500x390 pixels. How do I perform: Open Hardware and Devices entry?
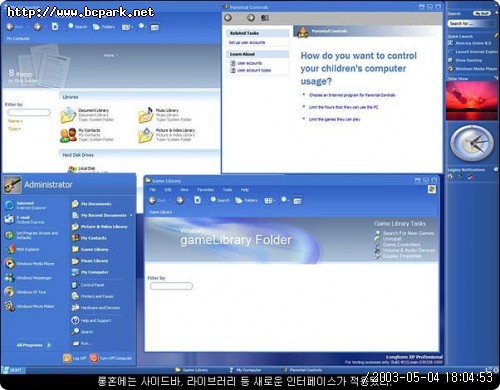(96, 308)
